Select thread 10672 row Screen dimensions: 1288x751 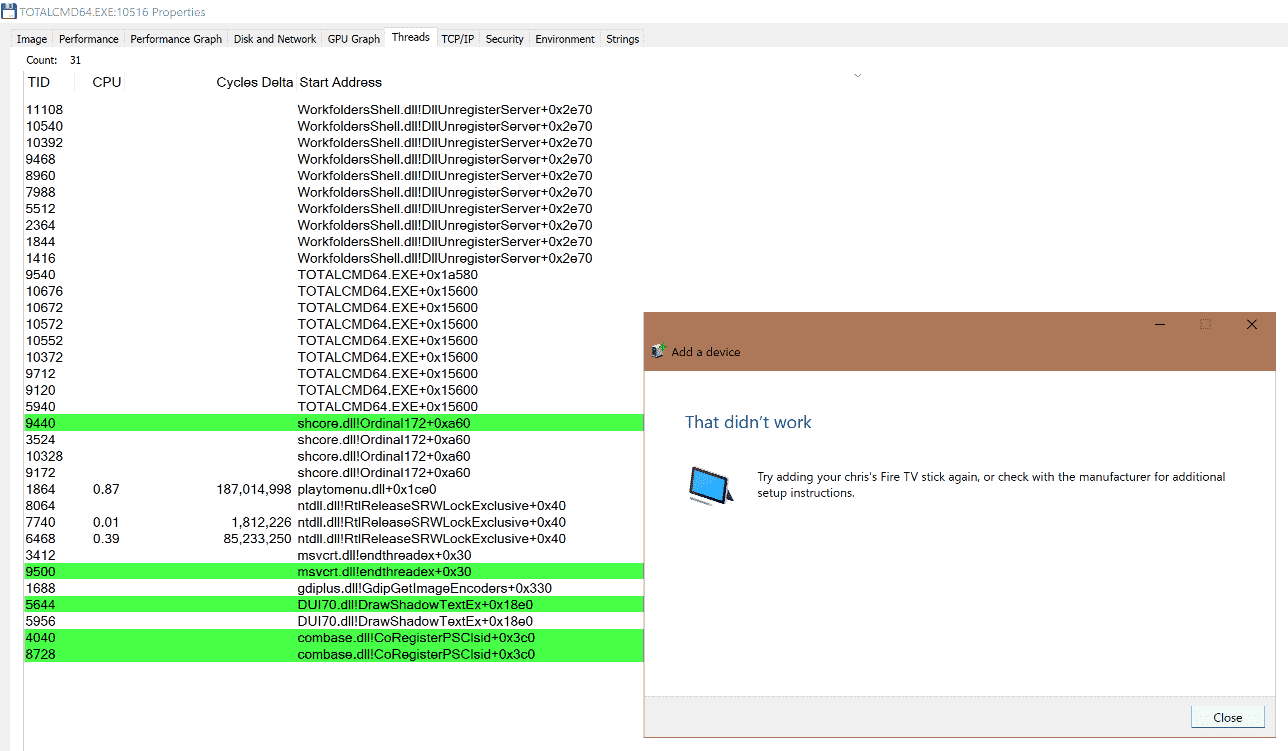[x=333, y=307]
